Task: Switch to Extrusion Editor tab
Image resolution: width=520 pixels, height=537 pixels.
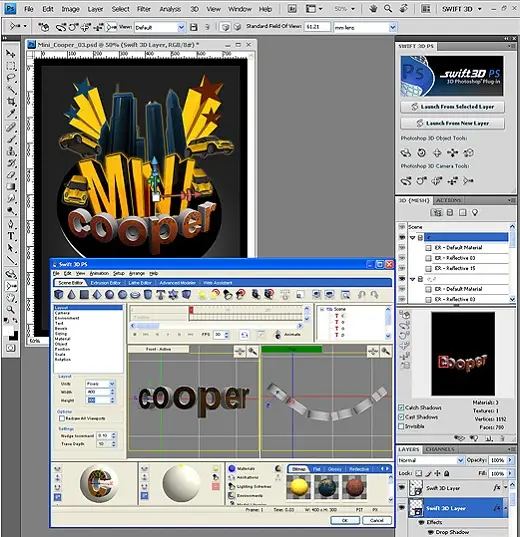Action: pos(106,283)
